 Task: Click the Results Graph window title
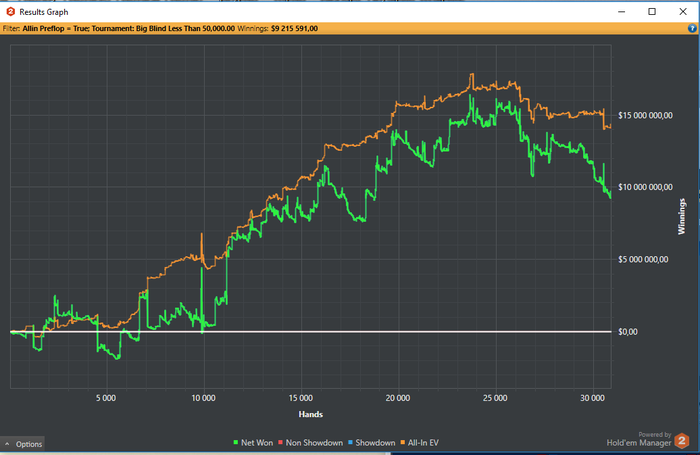(x=44, y=12)
